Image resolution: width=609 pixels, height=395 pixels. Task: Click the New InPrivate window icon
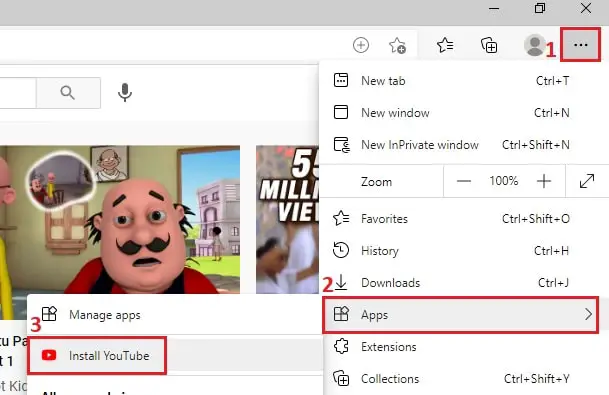(342, 144)
